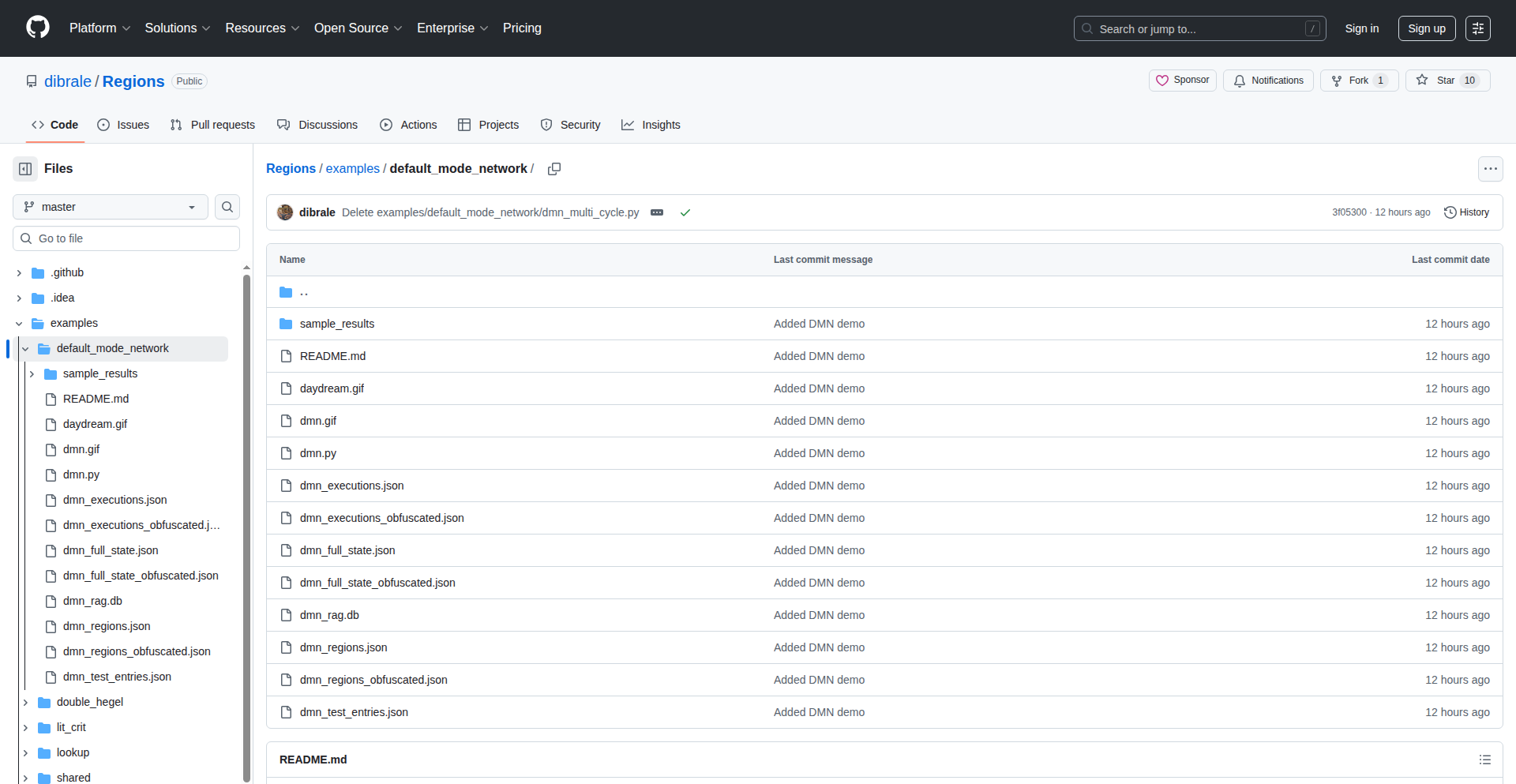Open commit History
The height and width of the screenshot is (784, 1516).
point(1466,212)
